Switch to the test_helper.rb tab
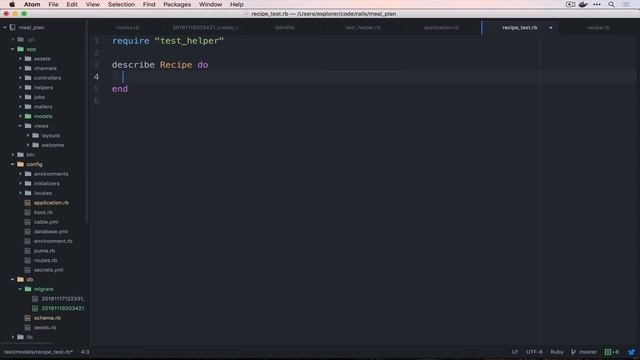This screenshot has width=640, height=360. 363,28
